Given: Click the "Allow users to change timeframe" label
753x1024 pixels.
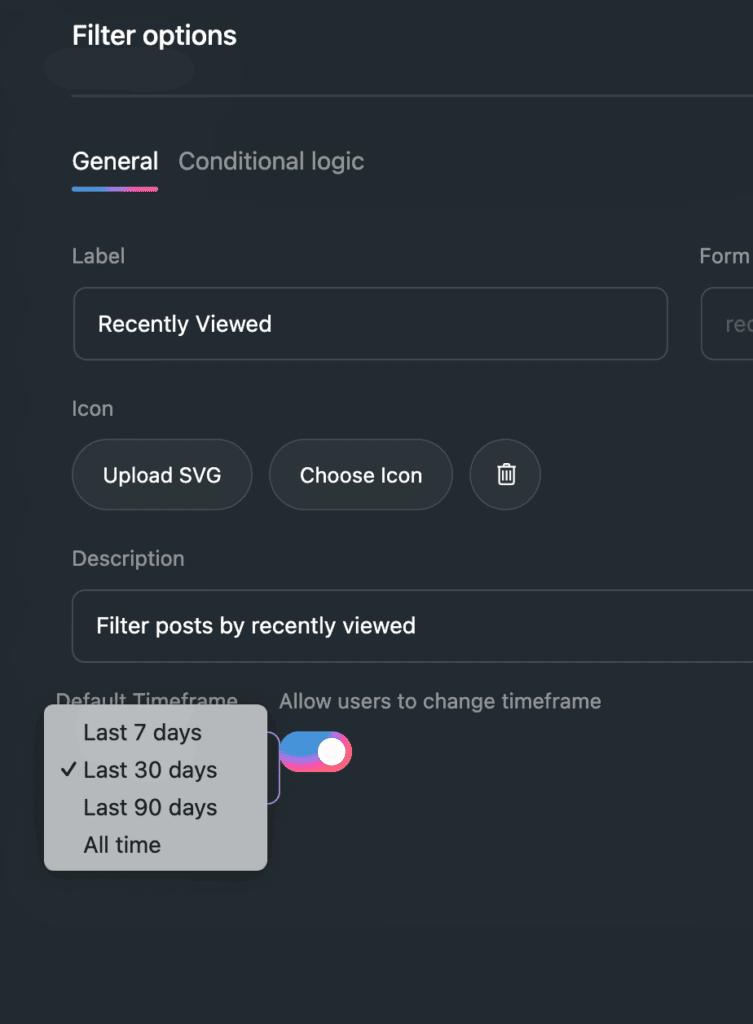Looking at the screenshot, I should click(x=440, y=701).
